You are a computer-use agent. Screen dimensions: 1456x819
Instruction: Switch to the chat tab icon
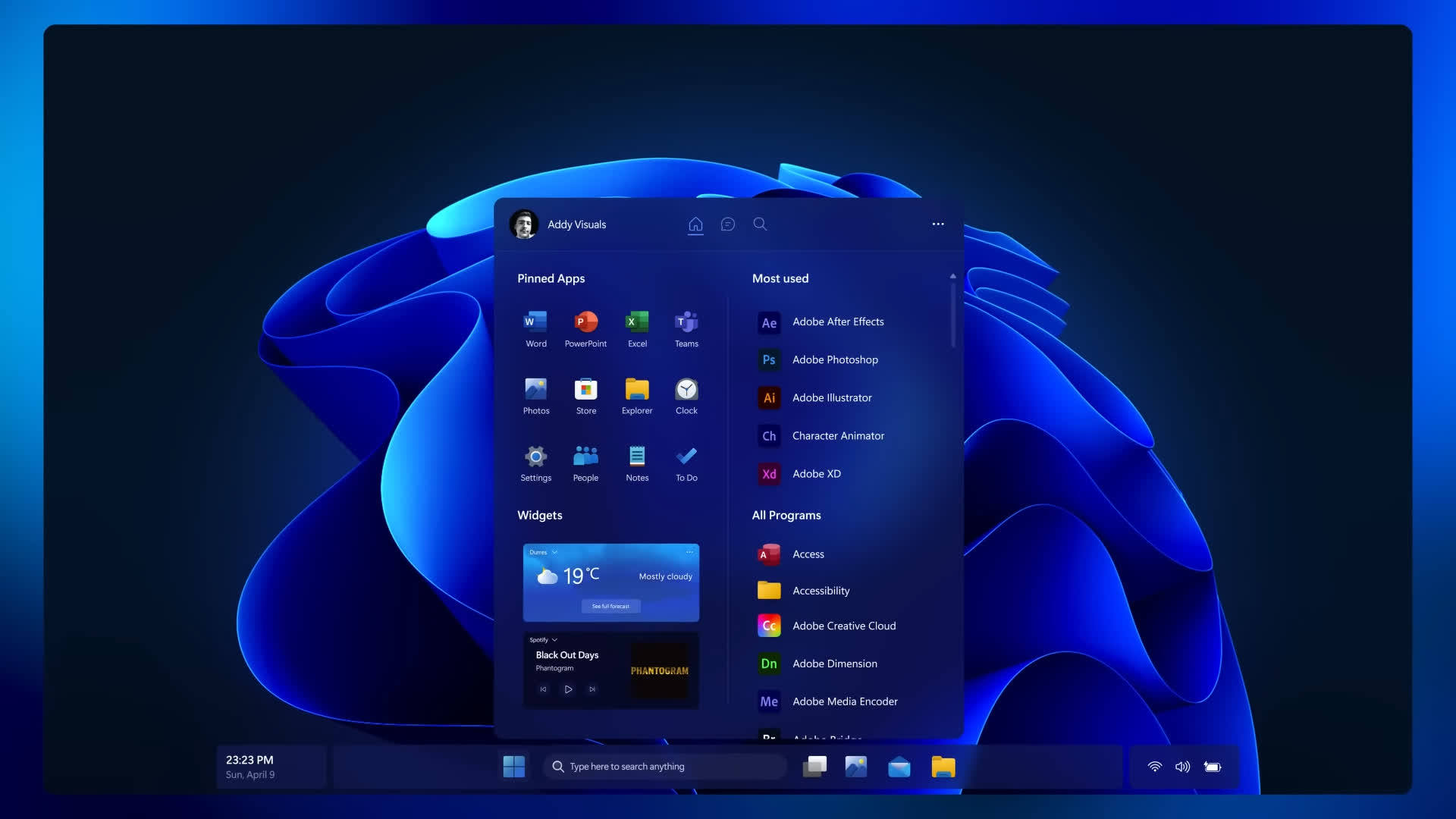click(728, 224)
